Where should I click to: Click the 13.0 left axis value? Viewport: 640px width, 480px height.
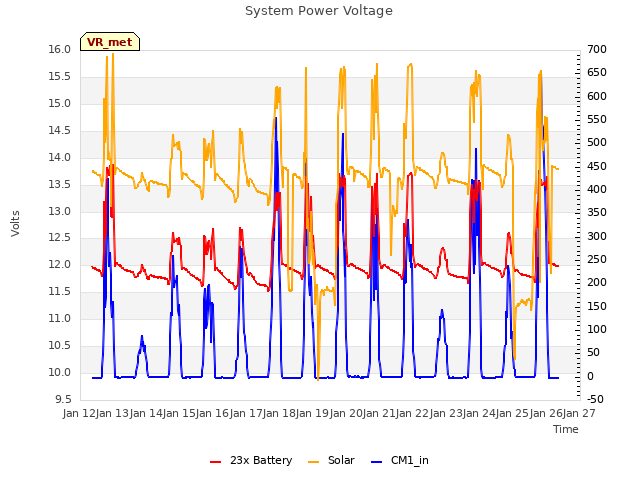(60, 211)
